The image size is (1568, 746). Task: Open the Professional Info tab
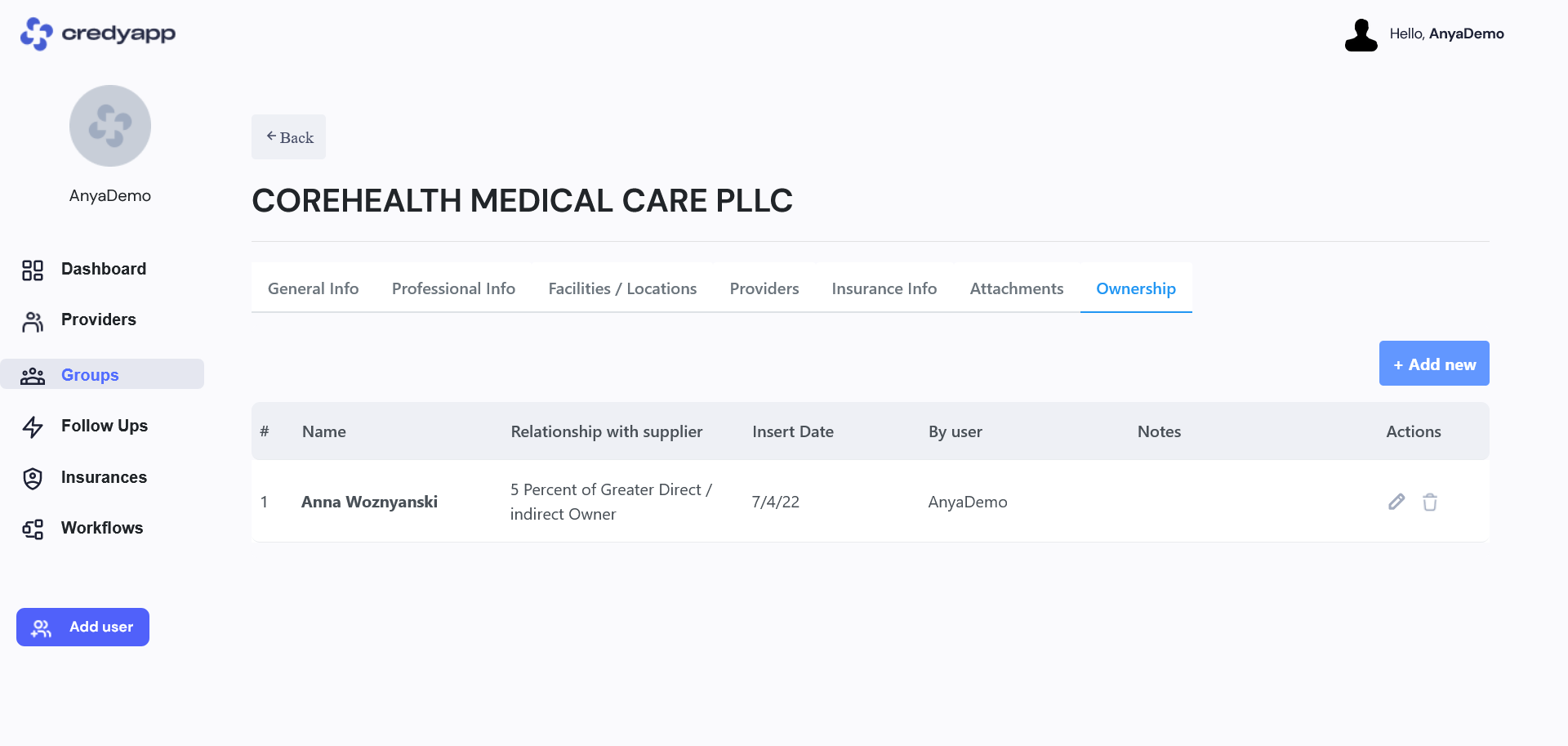tap(453, 288)
